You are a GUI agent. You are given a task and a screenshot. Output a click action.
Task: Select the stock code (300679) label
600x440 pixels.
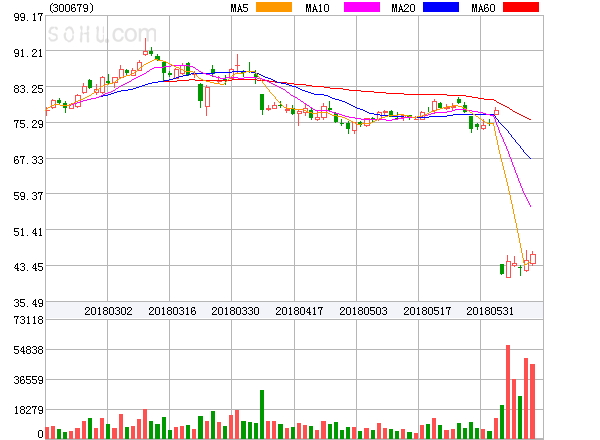(x=71, y=8)
